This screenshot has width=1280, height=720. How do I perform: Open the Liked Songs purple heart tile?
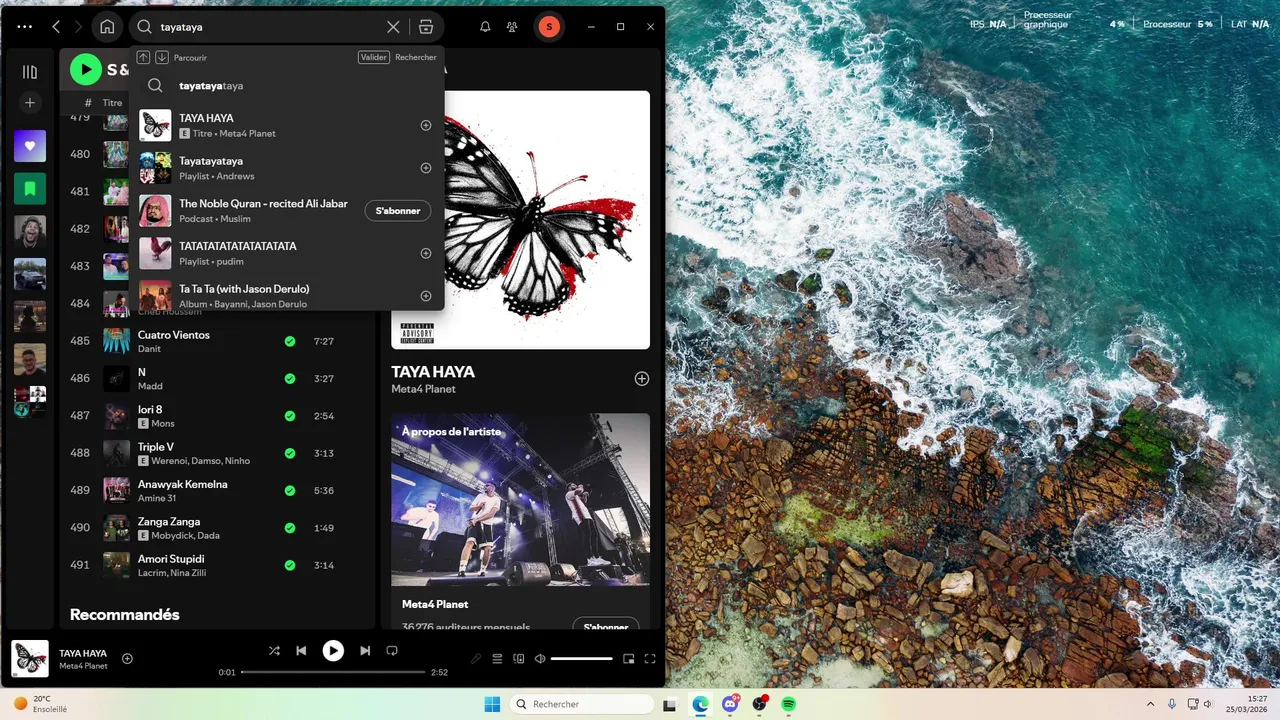30,146
